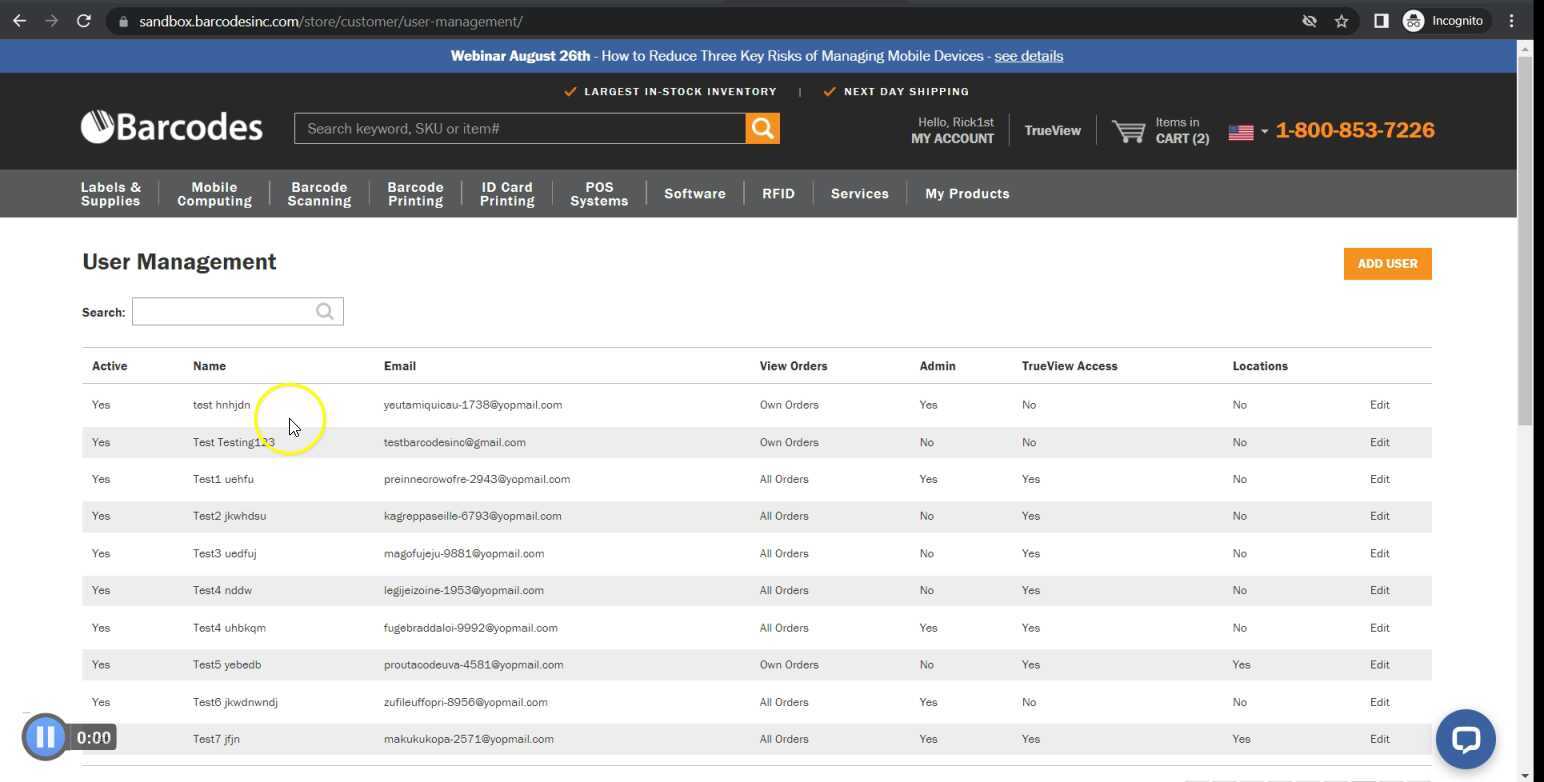Edit the Test5 yebedb user
The image size is (1544, 782).
[1379, 665]
